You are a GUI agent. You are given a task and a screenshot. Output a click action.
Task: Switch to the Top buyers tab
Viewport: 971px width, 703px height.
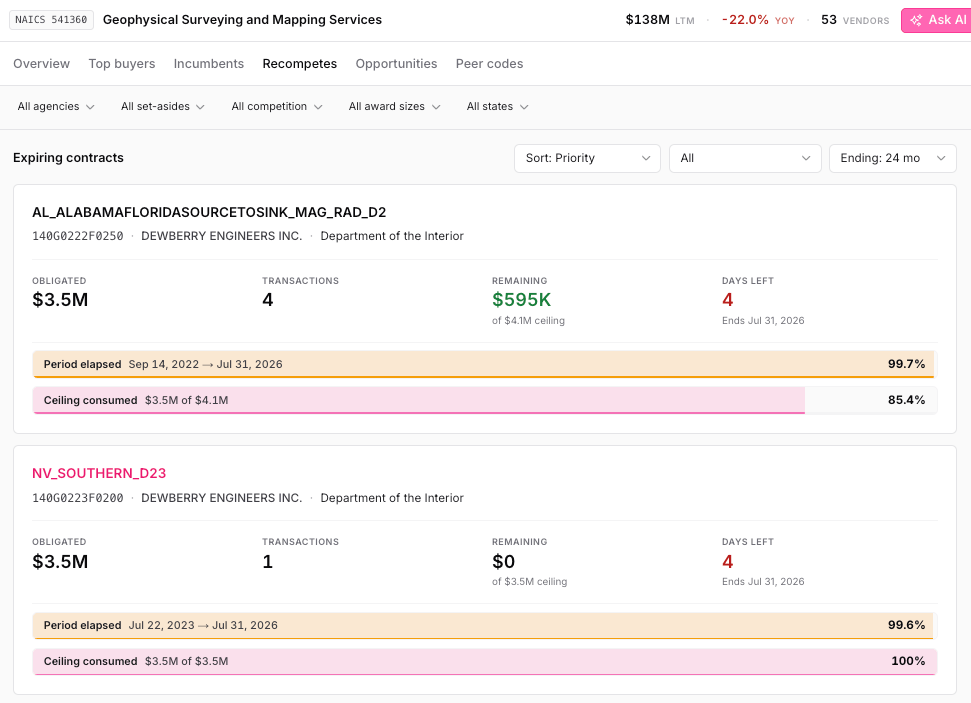tap(122, 64)
